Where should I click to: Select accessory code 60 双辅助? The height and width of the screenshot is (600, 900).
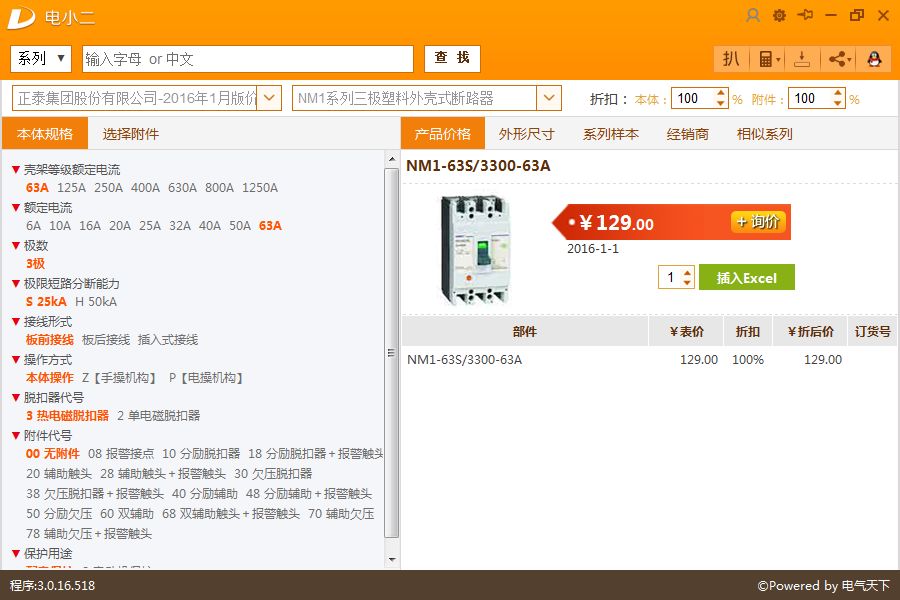click(127, 514)
